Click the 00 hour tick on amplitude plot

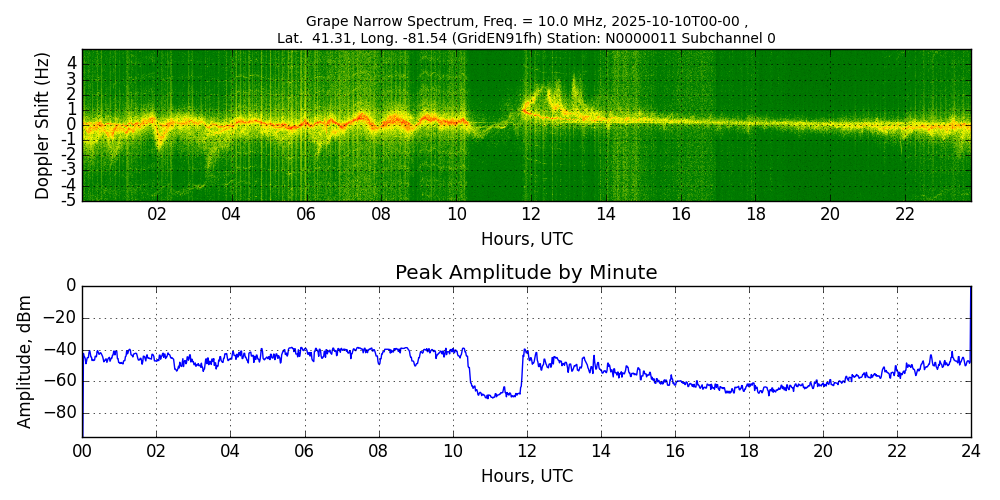coord(82,450)
